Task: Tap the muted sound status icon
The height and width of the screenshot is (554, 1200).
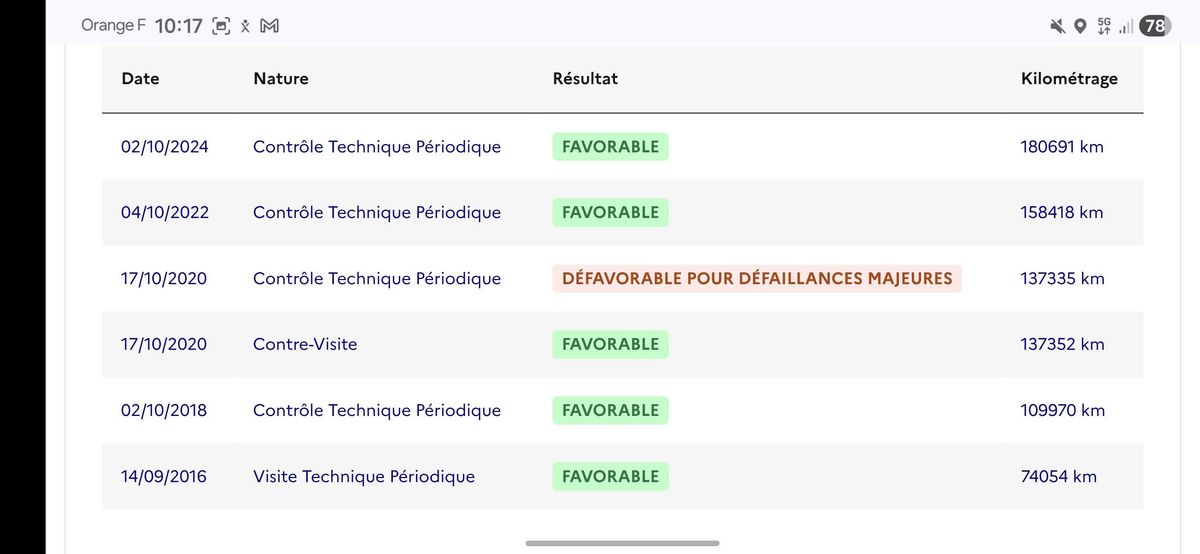Action: 1057,27
